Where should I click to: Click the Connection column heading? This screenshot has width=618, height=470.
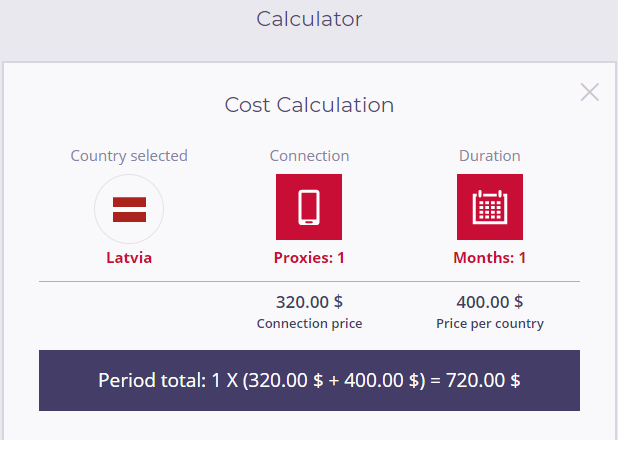point(309,156)
